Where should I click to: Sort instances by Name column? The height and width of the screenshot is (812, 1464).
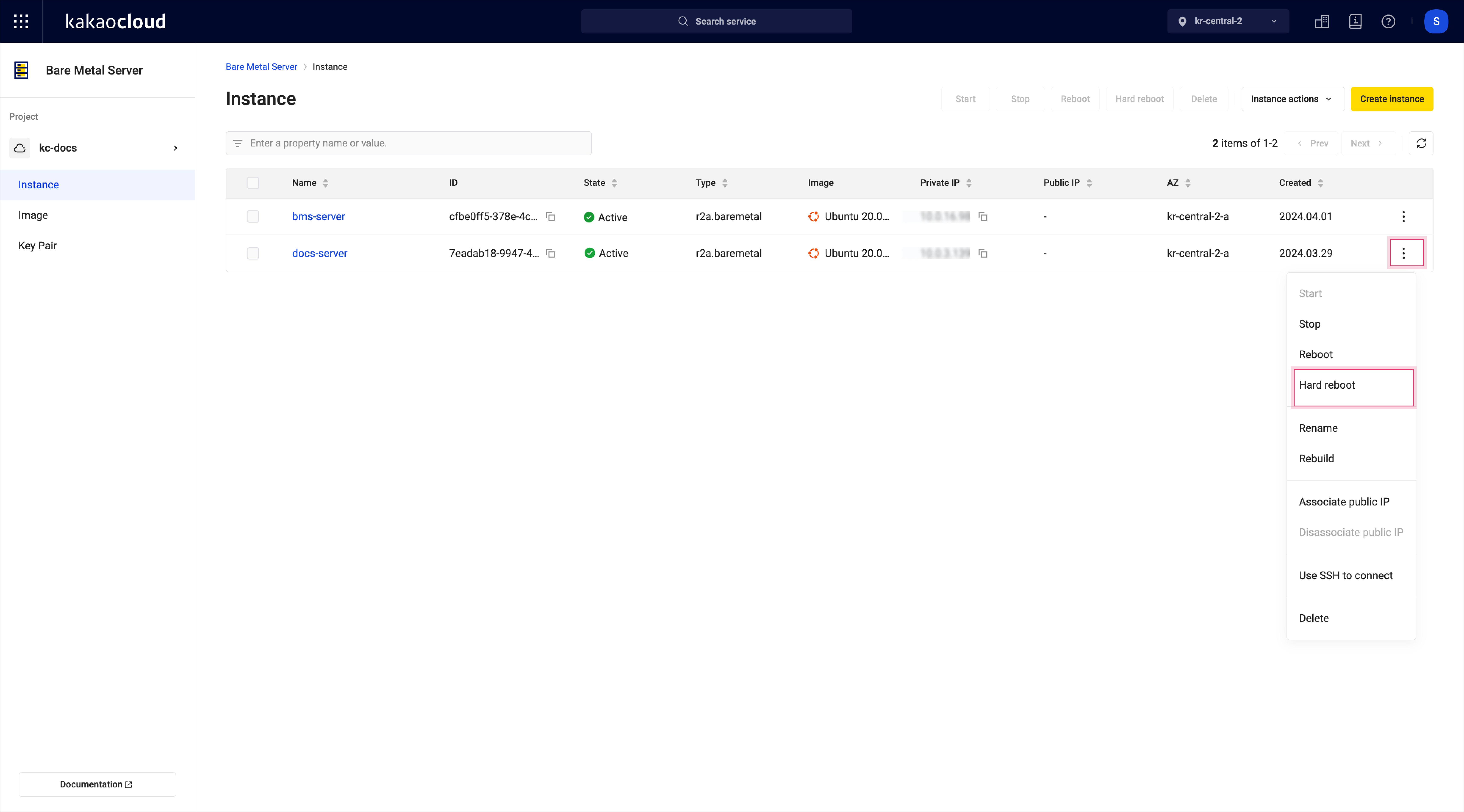pyautogui.click(x=326, y=183)
